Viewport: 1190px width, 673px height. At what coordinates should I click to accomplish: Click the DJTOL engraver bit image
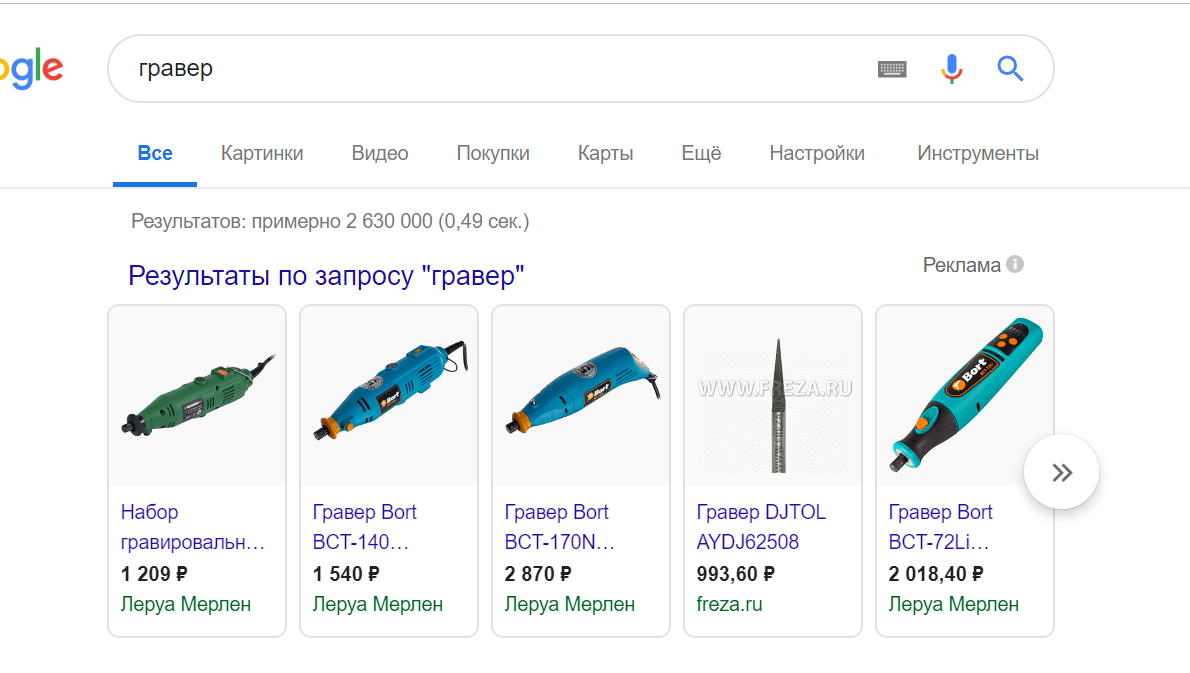773,395
